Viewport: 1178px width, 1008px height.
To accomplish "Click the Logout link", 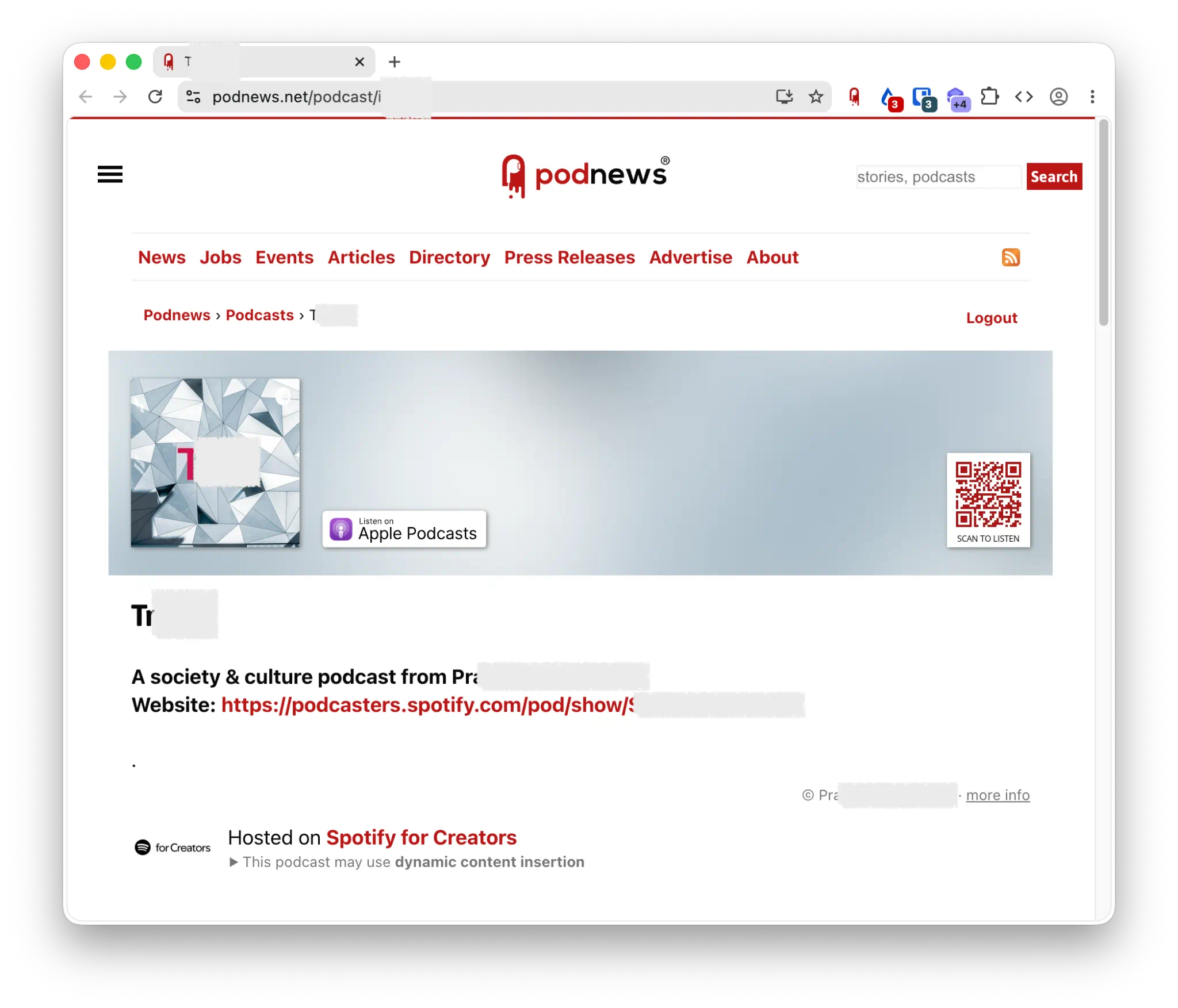I will pos(991,318).
